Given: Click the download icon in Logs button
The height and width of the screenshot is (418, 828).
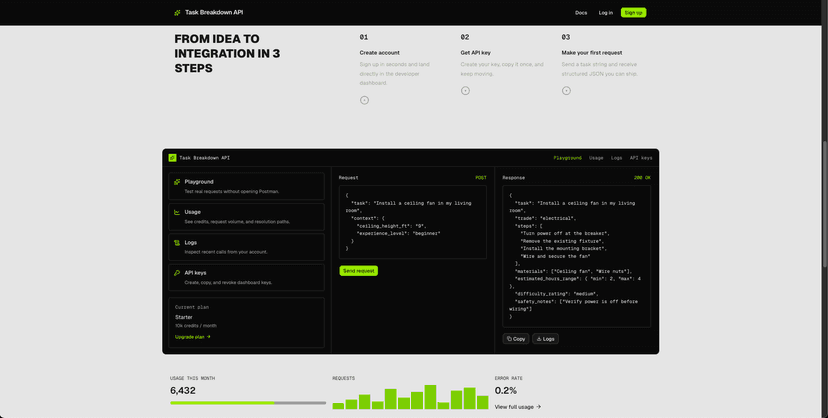Looking at the screenshot, I should [539, 339].
